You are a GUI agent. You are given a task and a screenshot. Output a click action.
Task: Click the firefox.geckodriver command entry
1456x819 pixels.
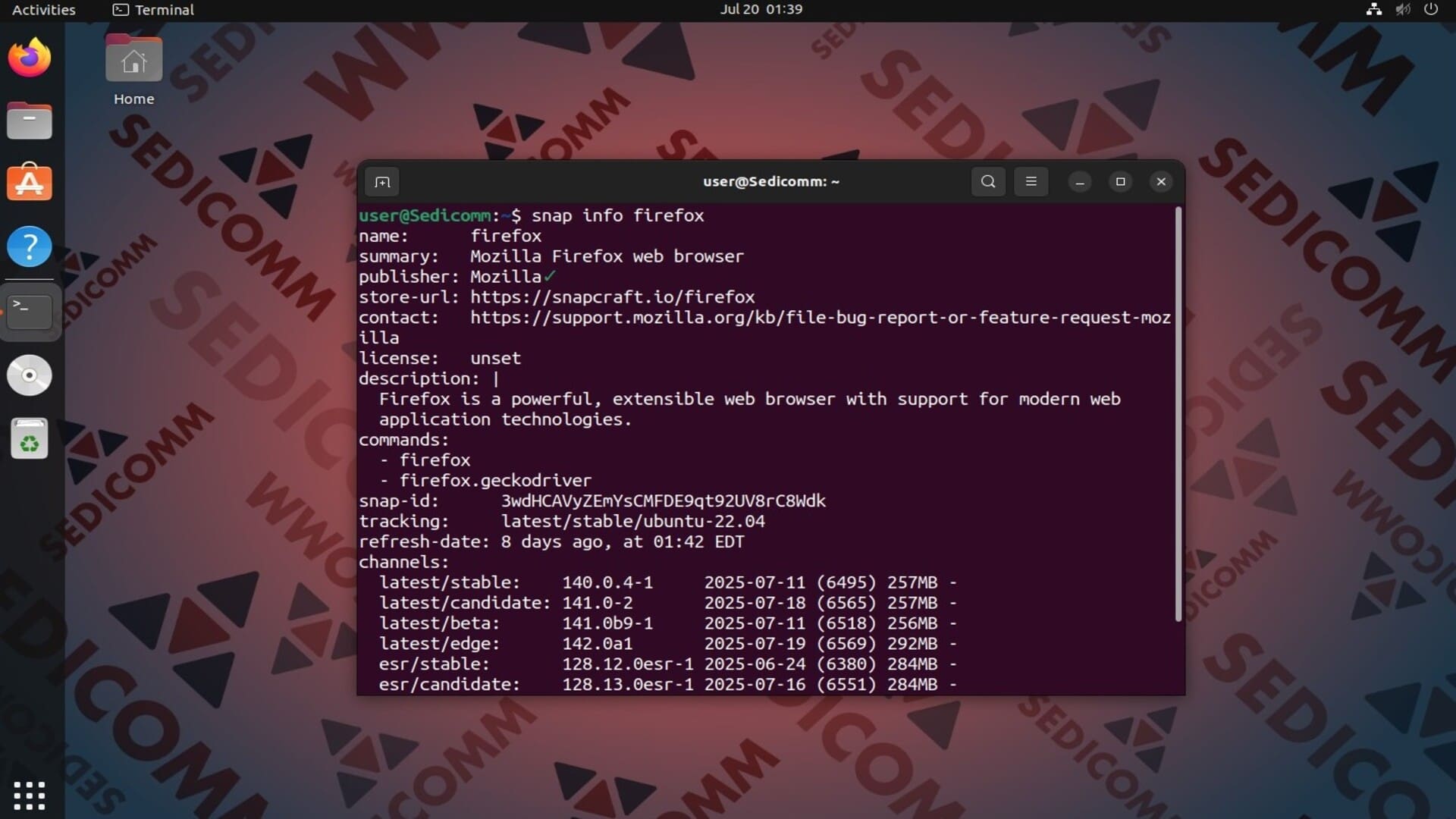coord(494,481)
